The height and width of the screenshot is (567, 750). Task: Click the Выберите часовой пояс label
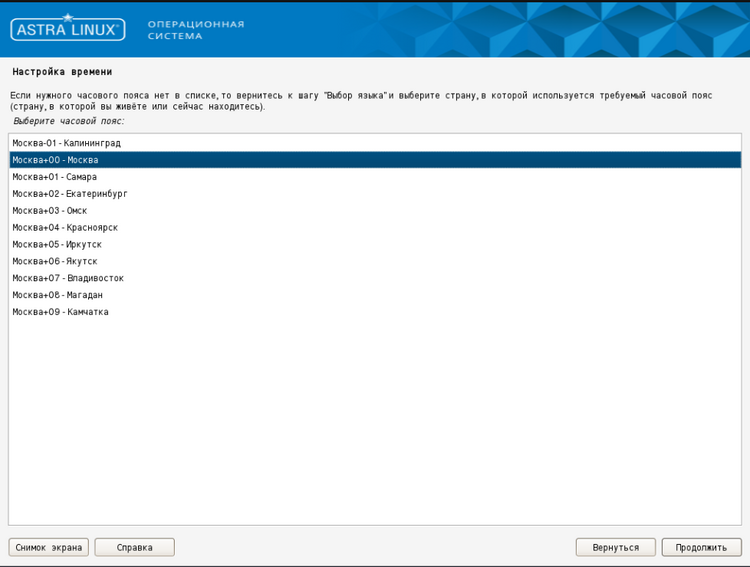[69, 121]
